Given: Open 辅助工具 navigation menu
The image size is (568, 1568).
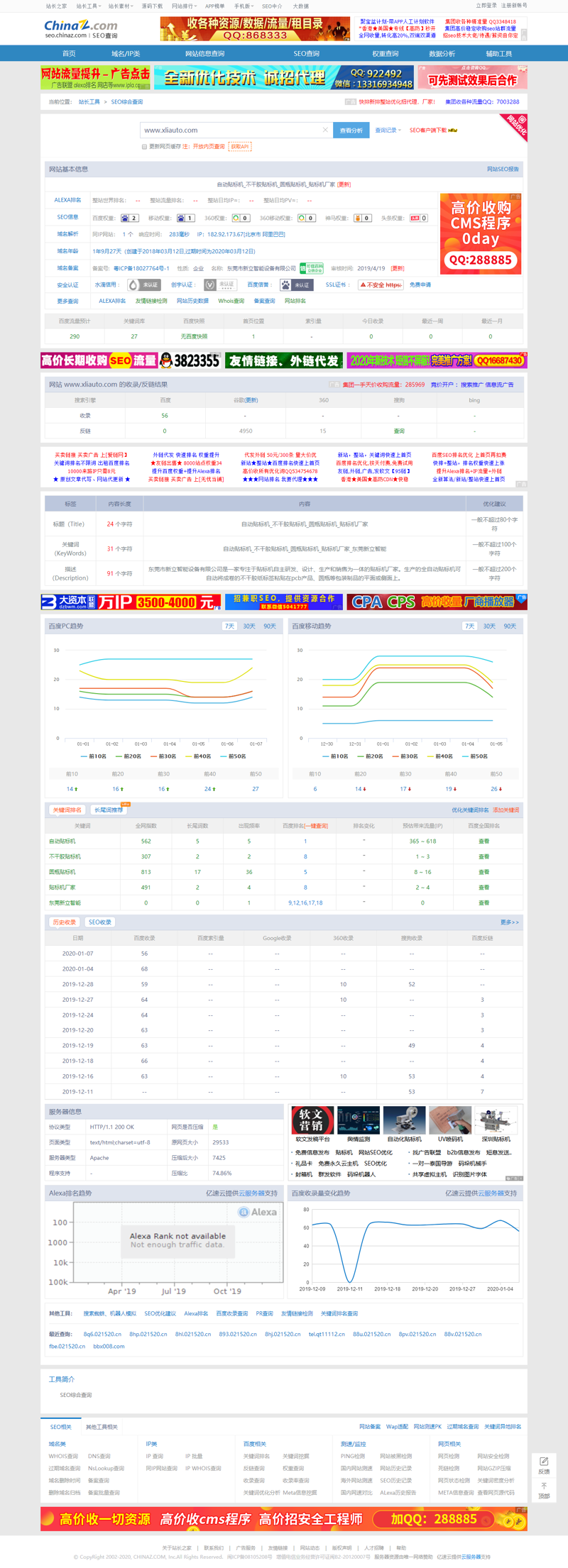Looking at the screenshot, I should click(x=498, y=54).
